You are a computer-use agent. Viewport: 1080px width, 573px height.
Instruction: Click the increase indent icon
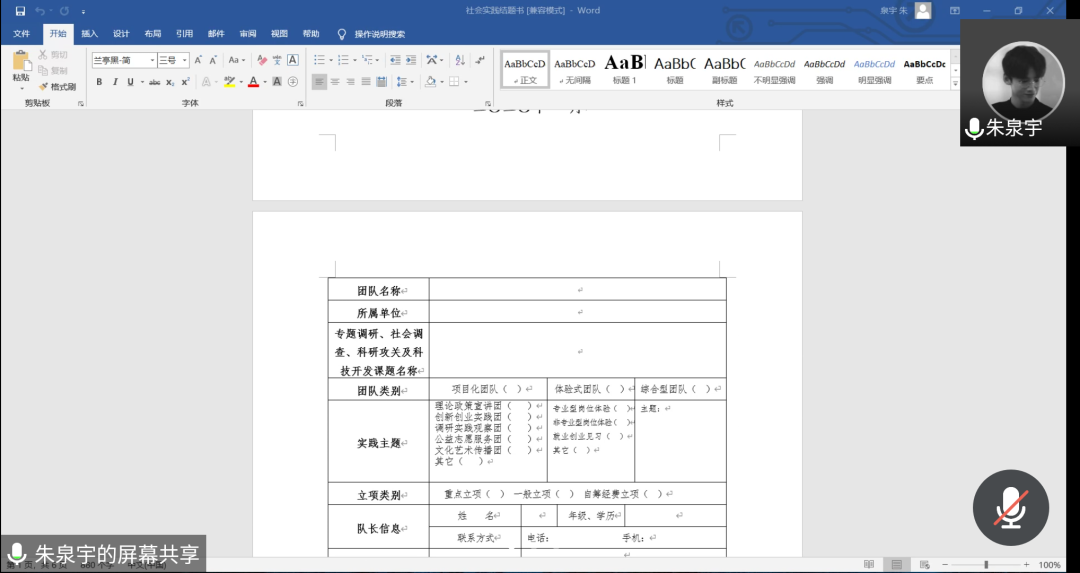pyautogui.click(x=410, y=60)
